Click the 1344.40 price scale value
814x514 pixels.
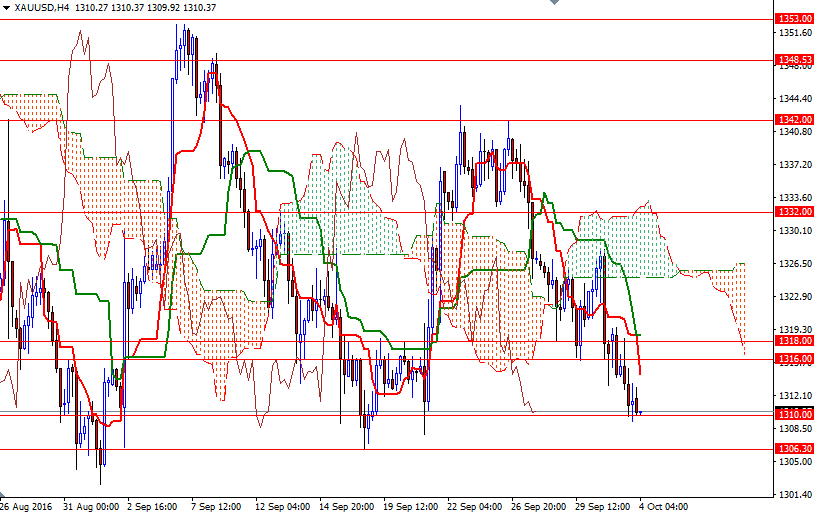click(795, 99)
